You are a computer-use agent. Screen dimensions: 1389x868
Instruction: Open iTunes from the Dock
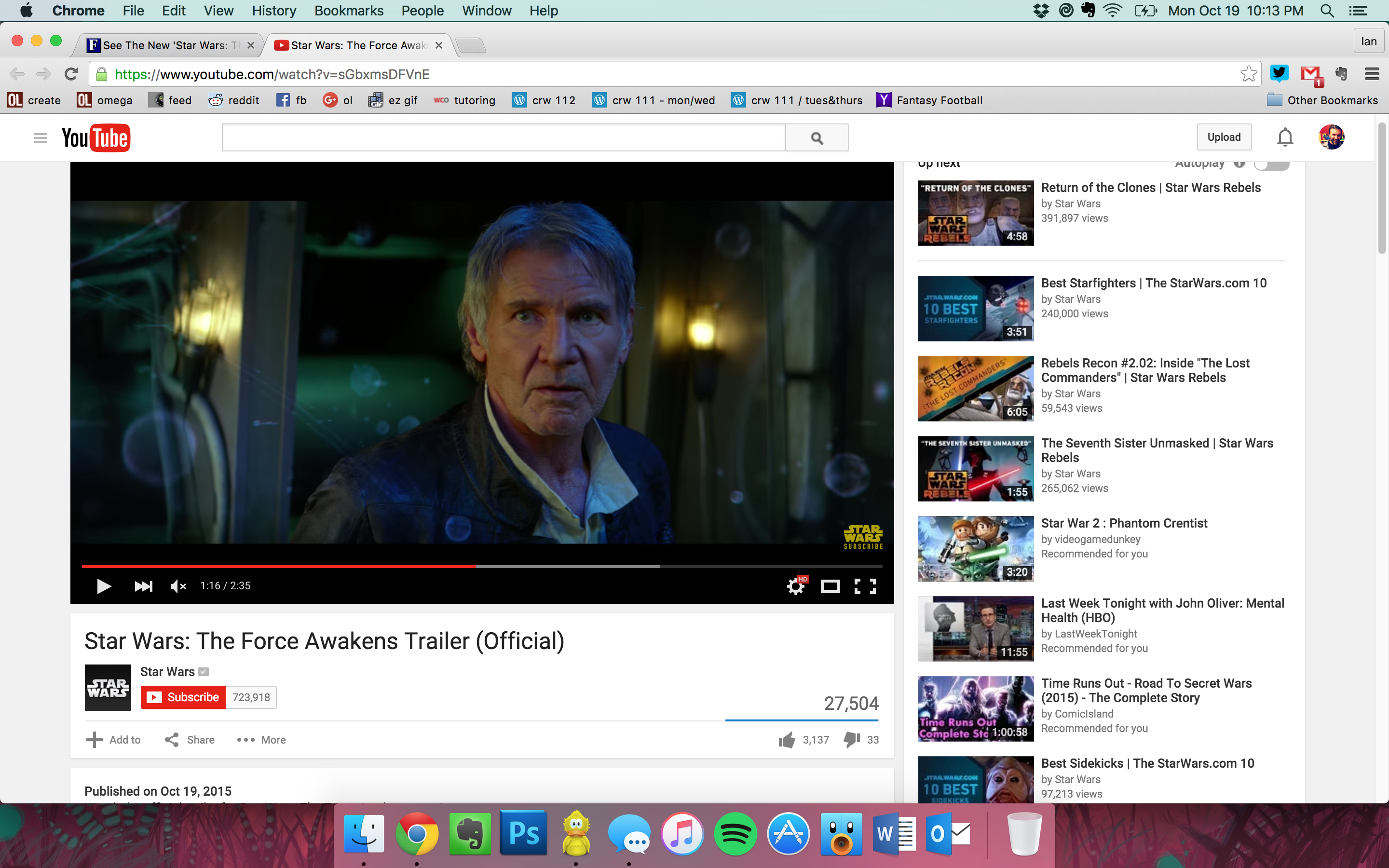682,834
